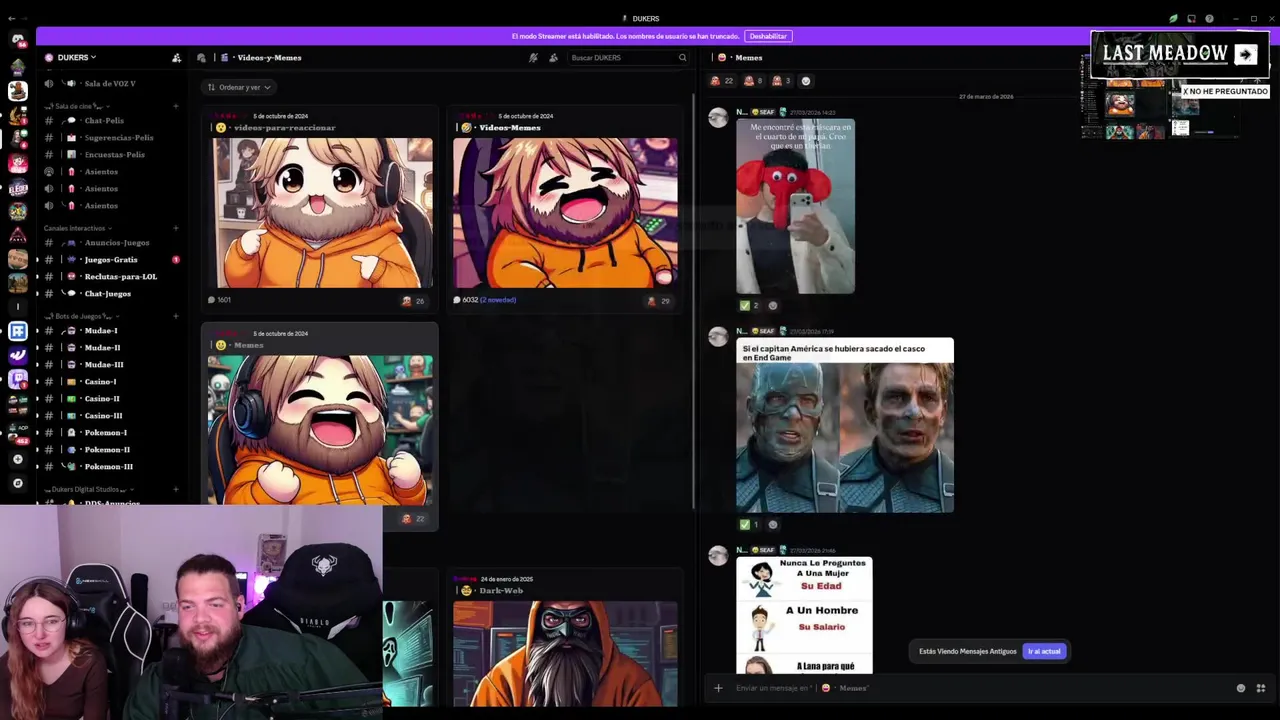Collapse the Canales interactivos category
The image size is (1280, 720).
78,228
